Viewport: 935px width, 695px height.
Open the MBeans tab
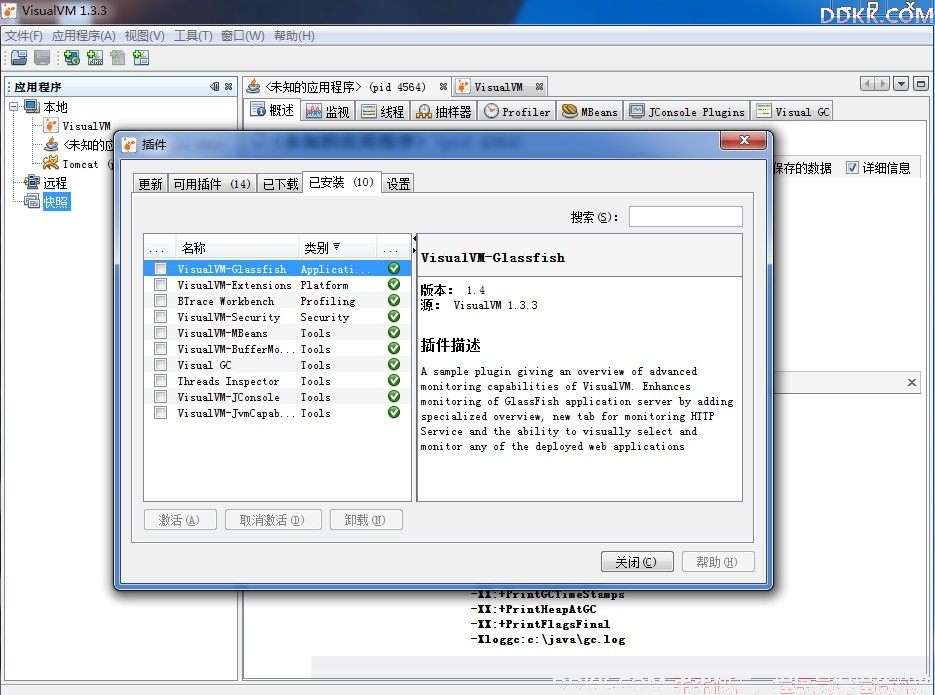tap(590, 111)
